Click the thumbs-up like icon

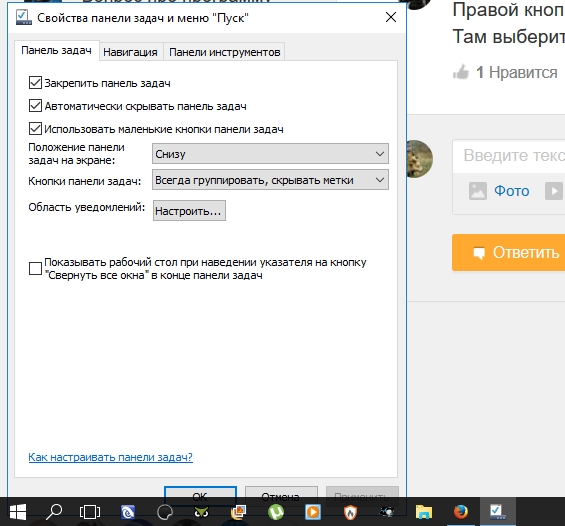461,72
